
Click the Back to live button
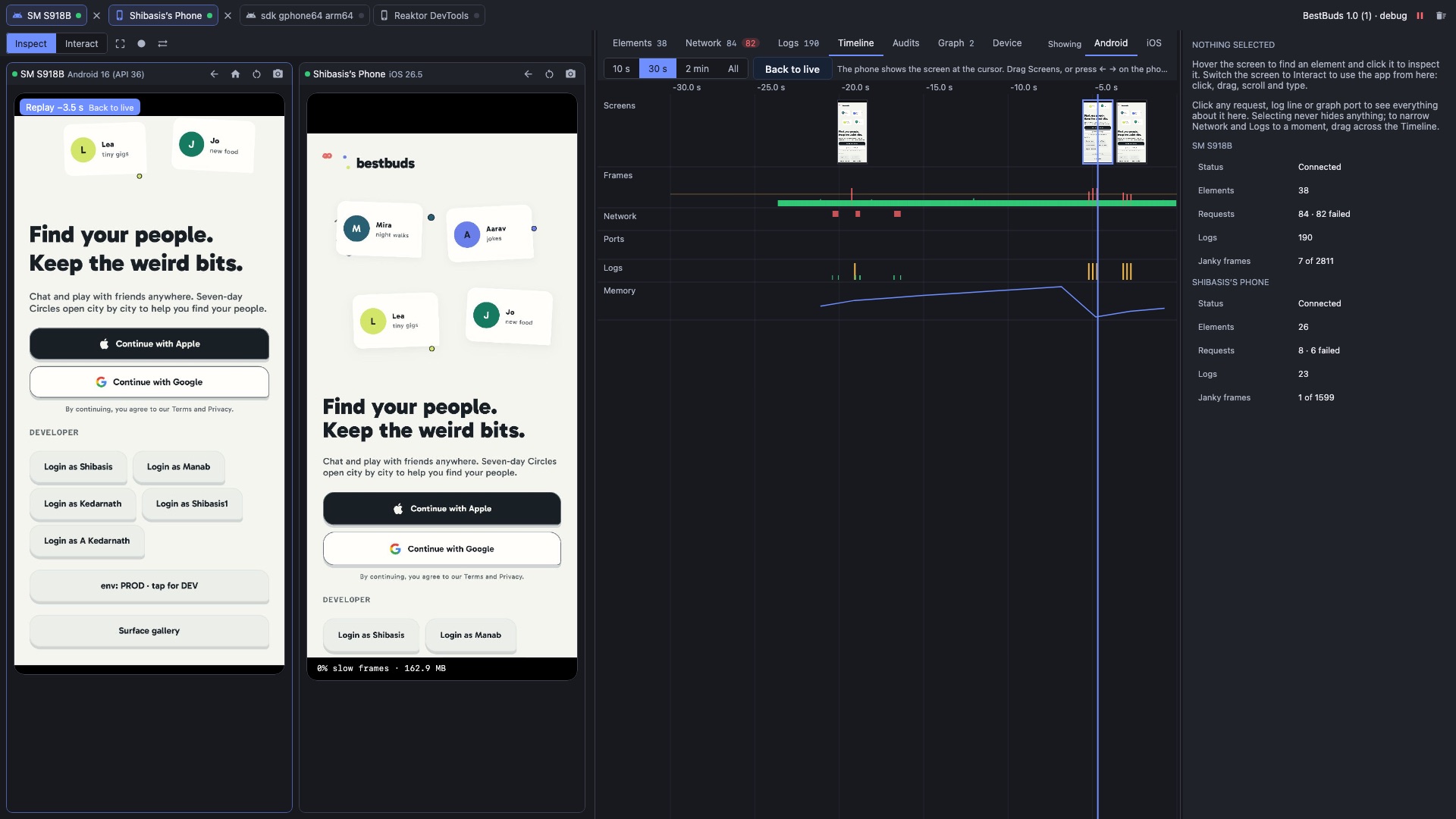point(792,69)
